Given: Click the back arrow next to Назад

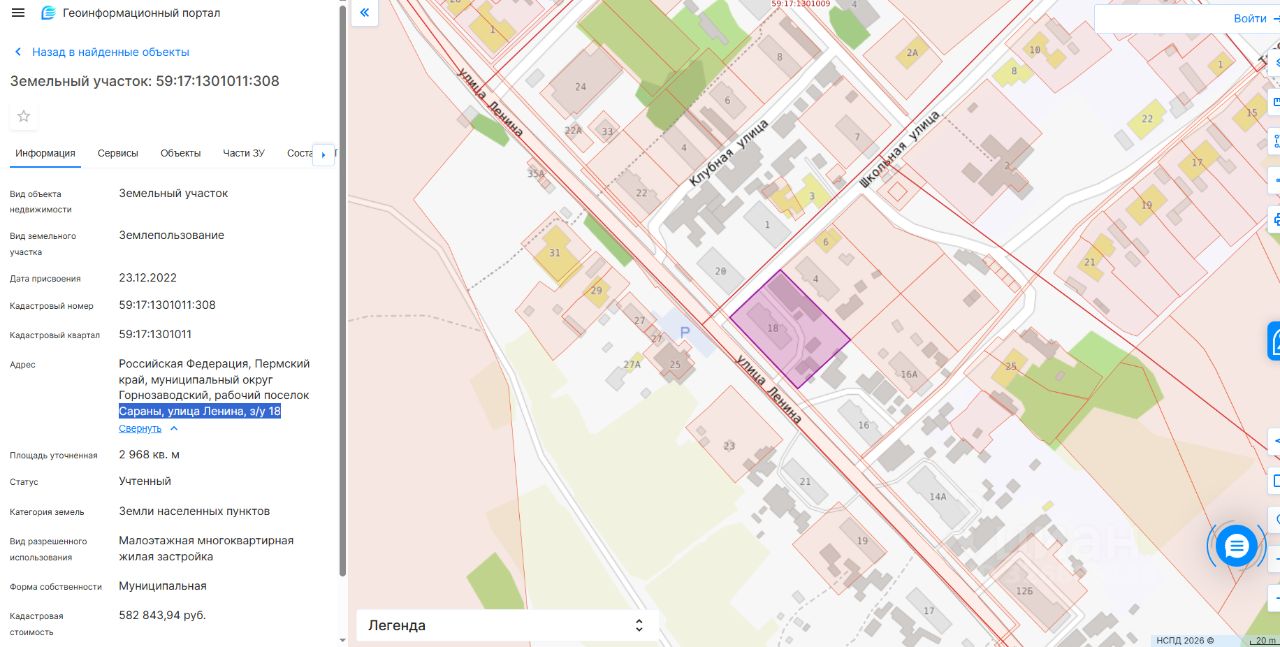Looking at the screenshot, I should [18, 52].
